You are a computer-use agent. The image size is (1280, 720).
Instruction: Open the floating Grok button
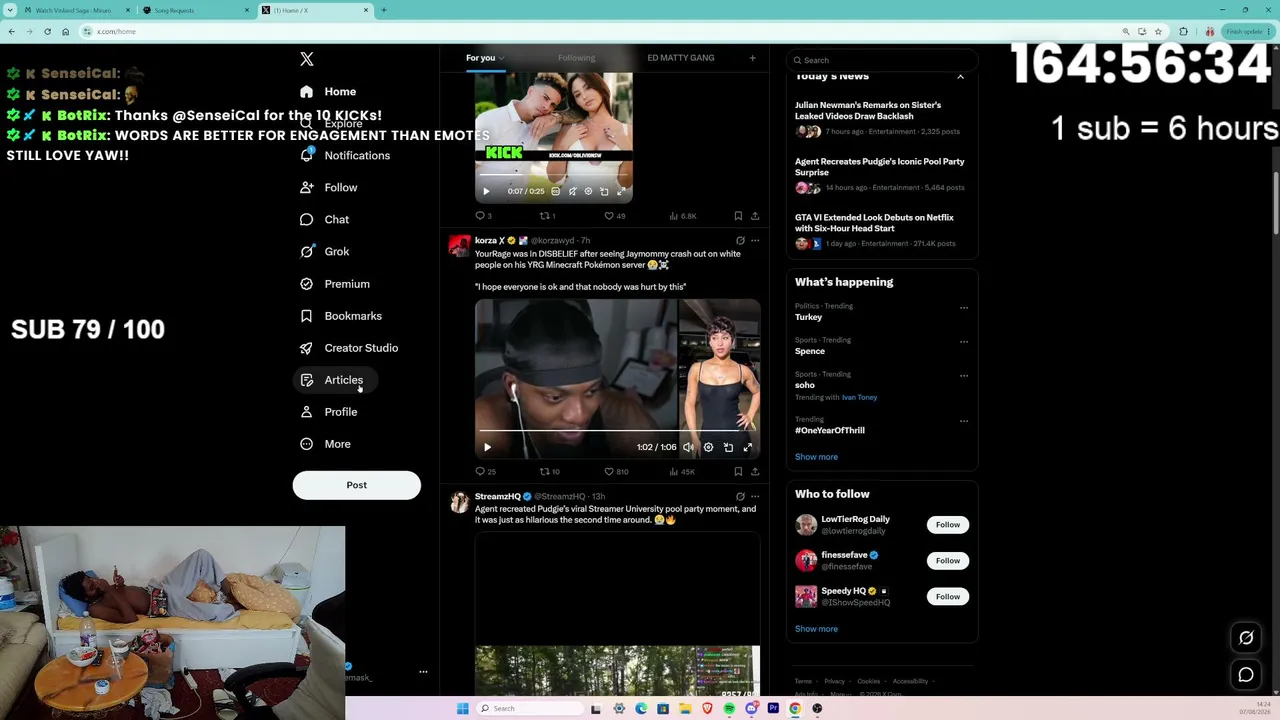(1246, 638)
